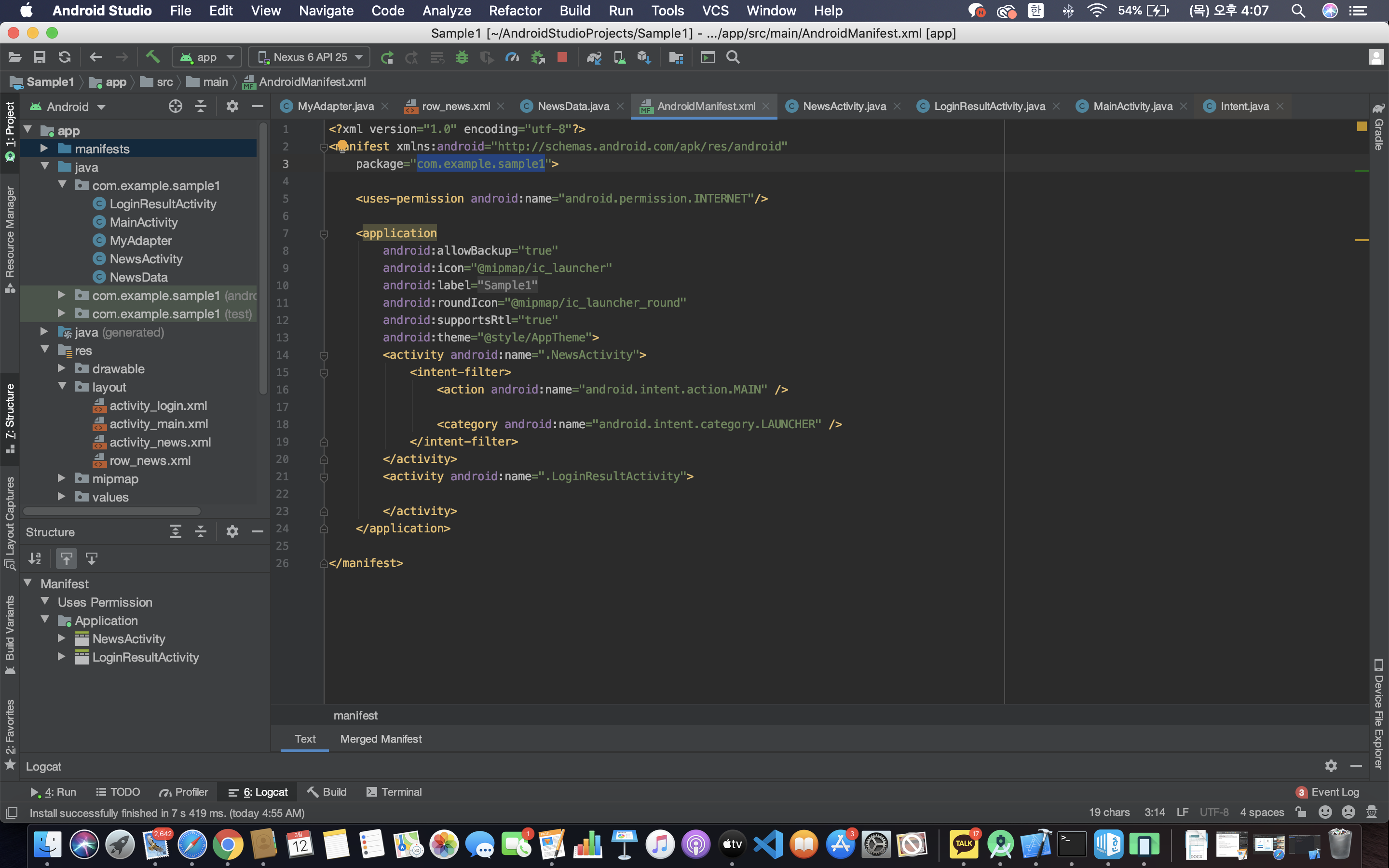
Task: Click the Save All floppy disk icon
Action: click(x=40, y=57)
